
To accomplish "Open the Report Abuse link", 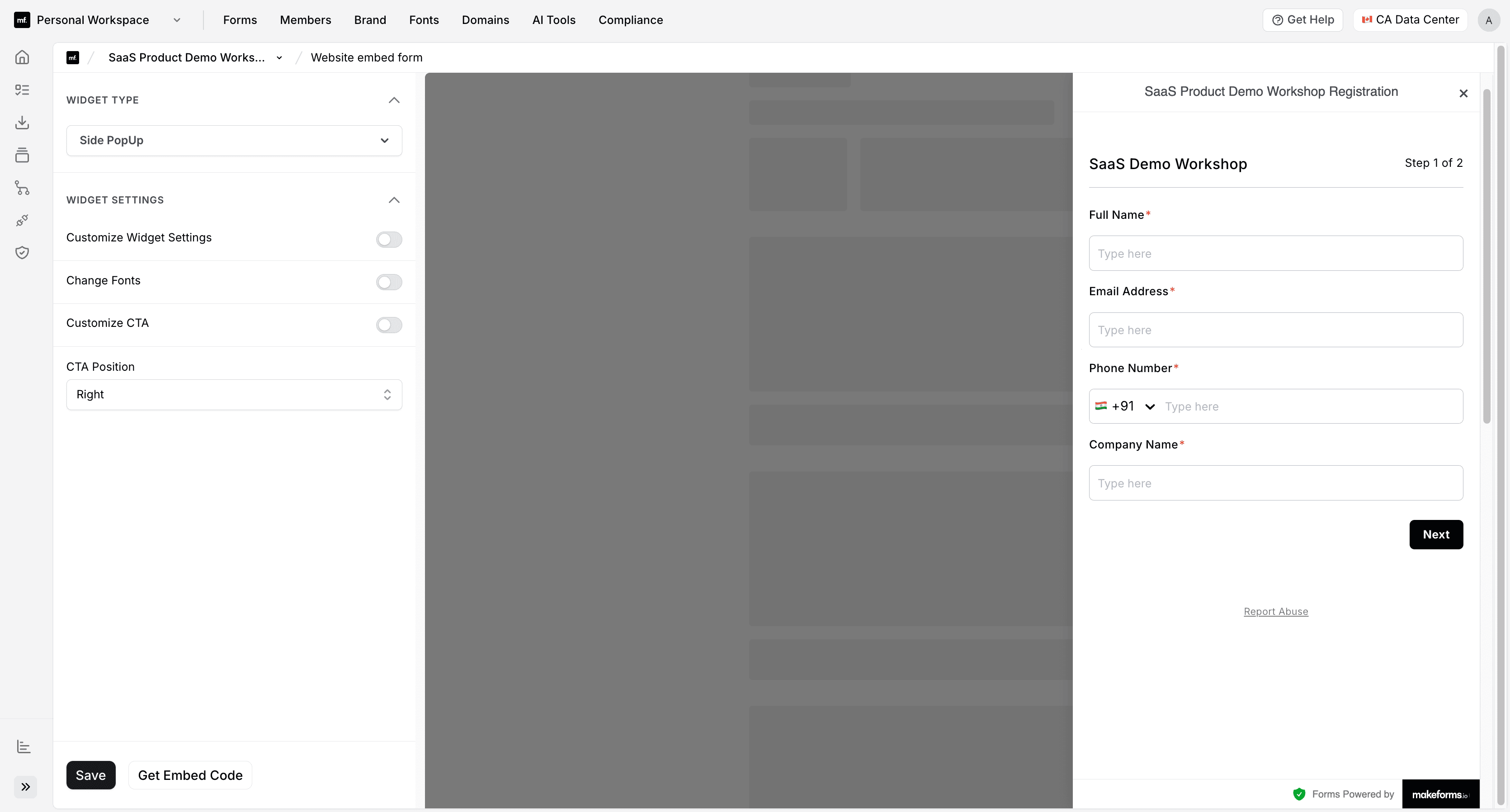I will point(1276,612).
